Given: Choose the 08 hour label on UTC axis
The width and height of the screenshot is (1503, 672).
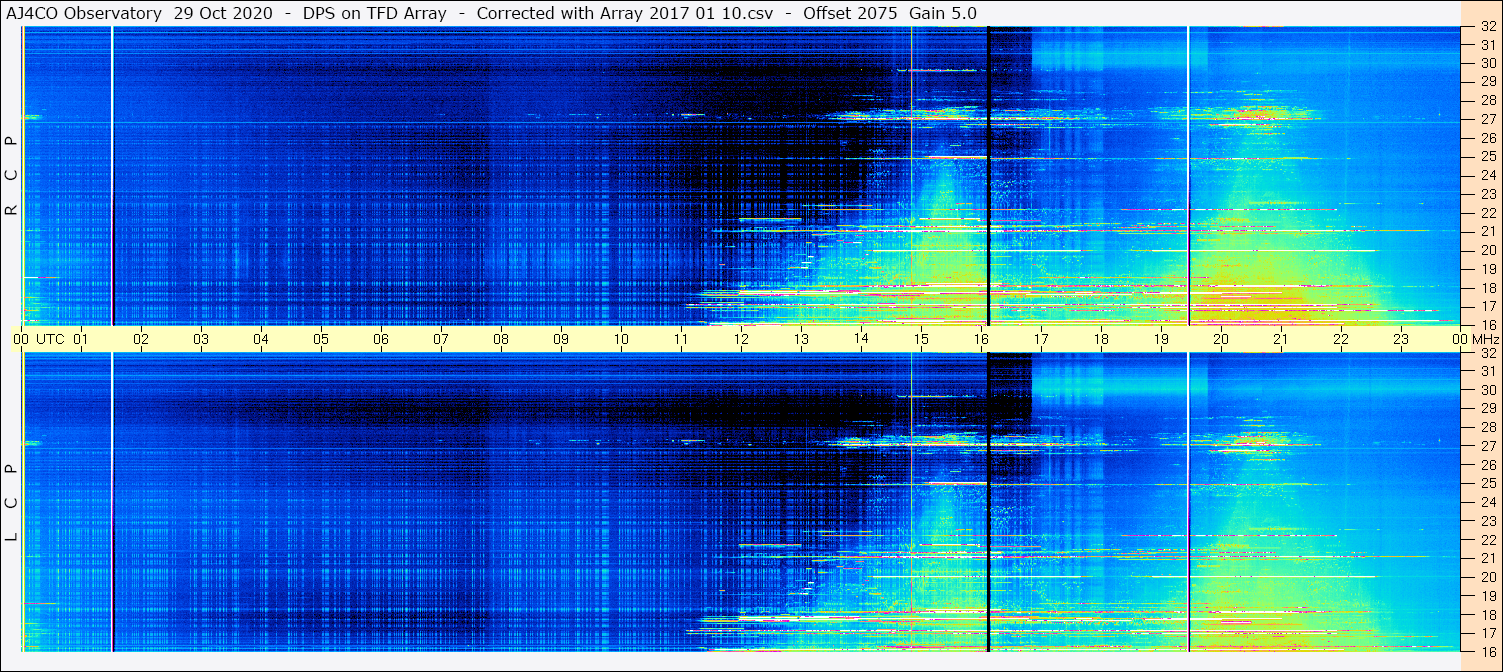Looking at the screenshot, I should point(501,339).
